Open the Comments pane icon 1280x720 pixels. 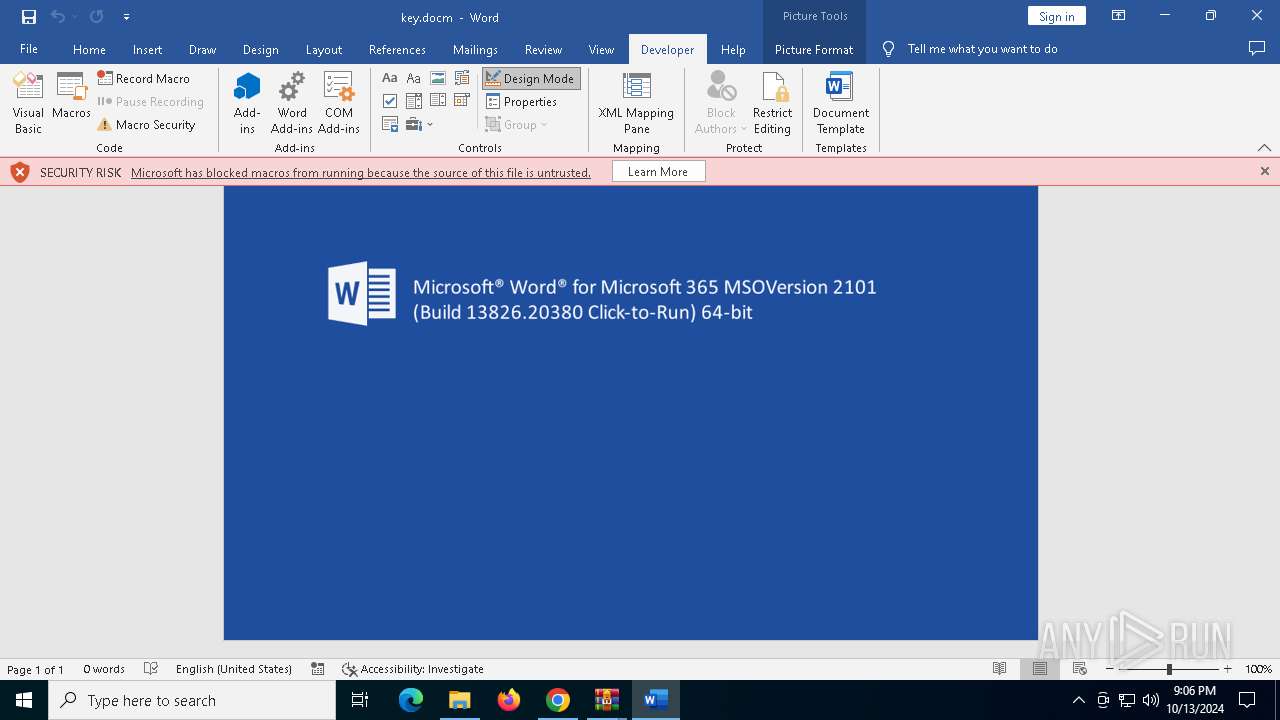[x=1257, y=49]
